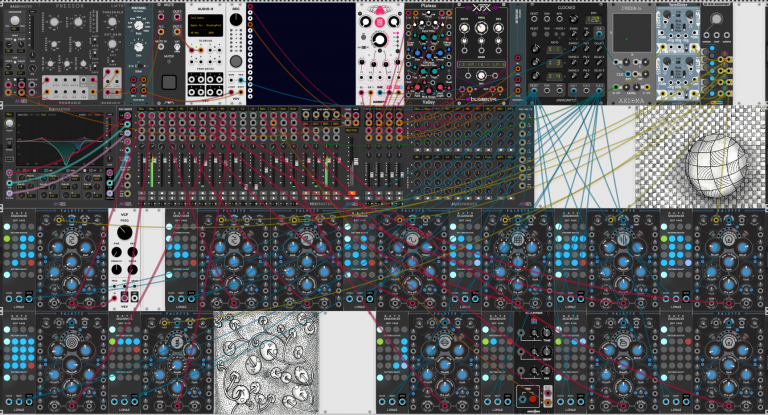Image resolution: width=768 pixels, height=415 pixels.
Task: Adjust the BassMaster crossover knob
Action: (15, 21)
